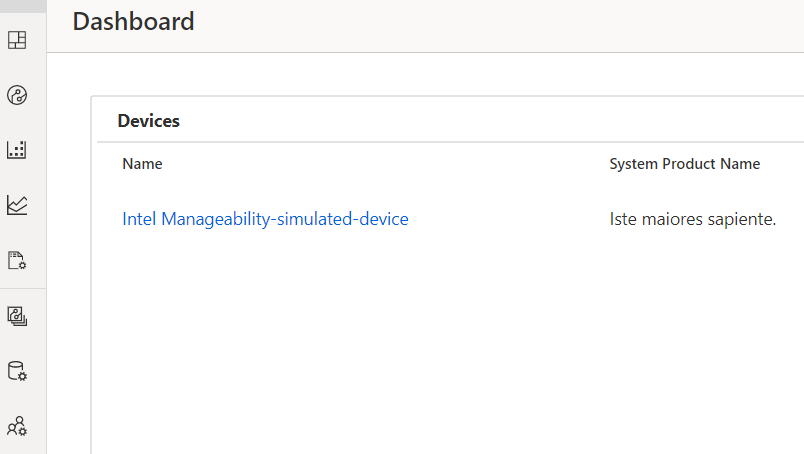Select the line chart icon in sidebar
Screen dimensions: 804x454
coord(17,205)
